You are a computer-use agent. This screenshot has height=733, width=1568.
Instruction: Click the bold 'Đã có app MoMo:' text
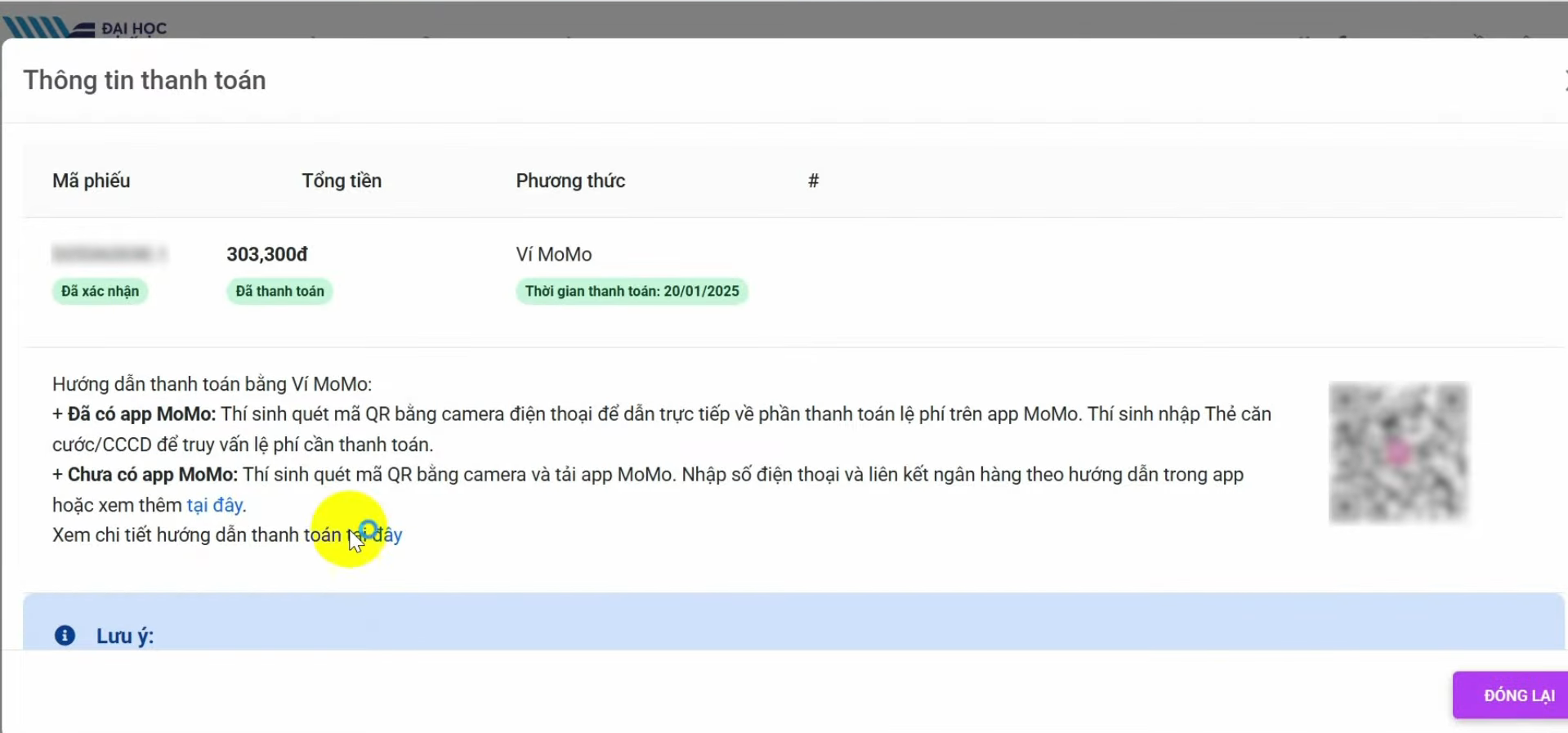click(141, 414)
